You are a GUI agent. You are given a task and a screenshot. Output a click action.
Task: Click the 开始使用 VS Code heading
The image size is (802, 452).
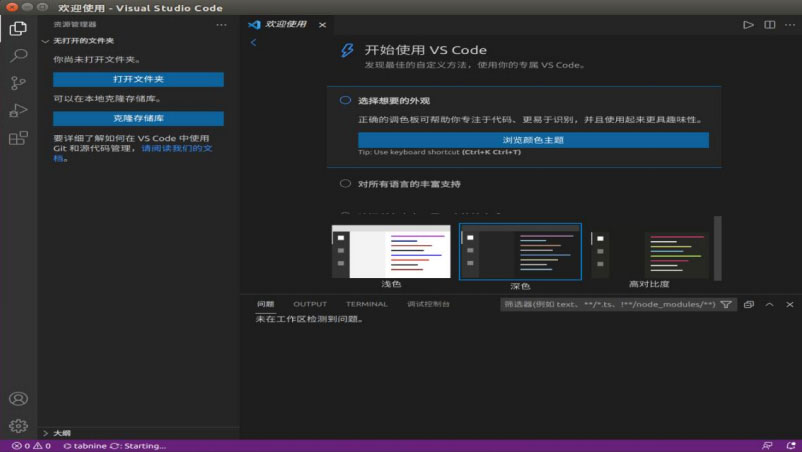[426, 50]
